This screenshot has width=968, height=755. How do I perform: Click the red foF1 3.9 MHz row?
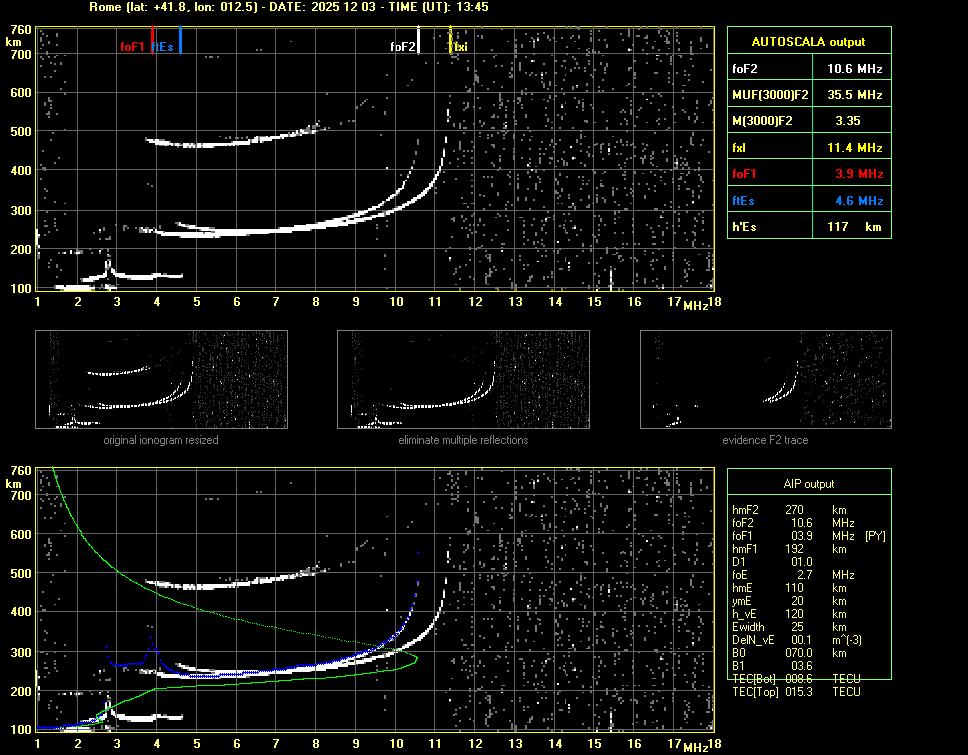point(808,174)
